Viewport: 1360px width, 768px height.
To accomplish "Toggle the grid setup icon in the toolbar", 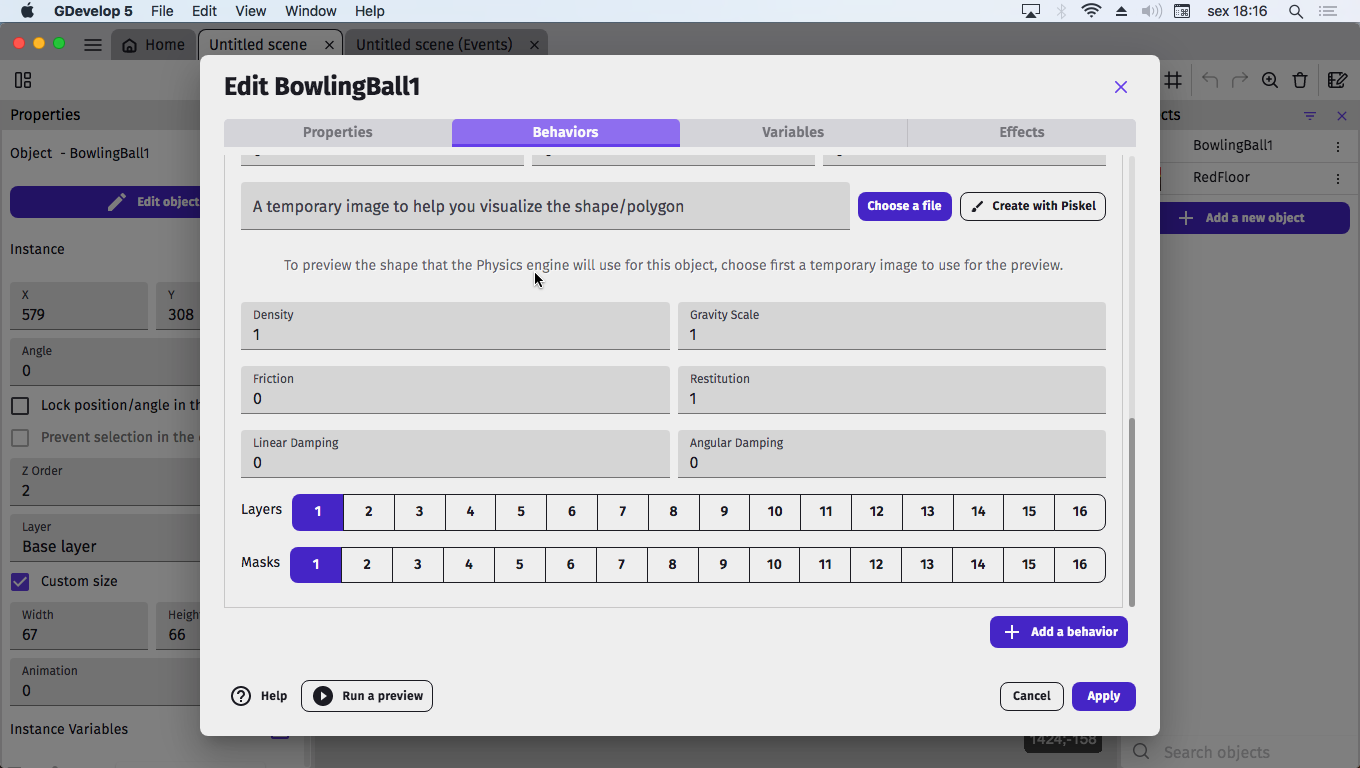I will [1172, 79].
